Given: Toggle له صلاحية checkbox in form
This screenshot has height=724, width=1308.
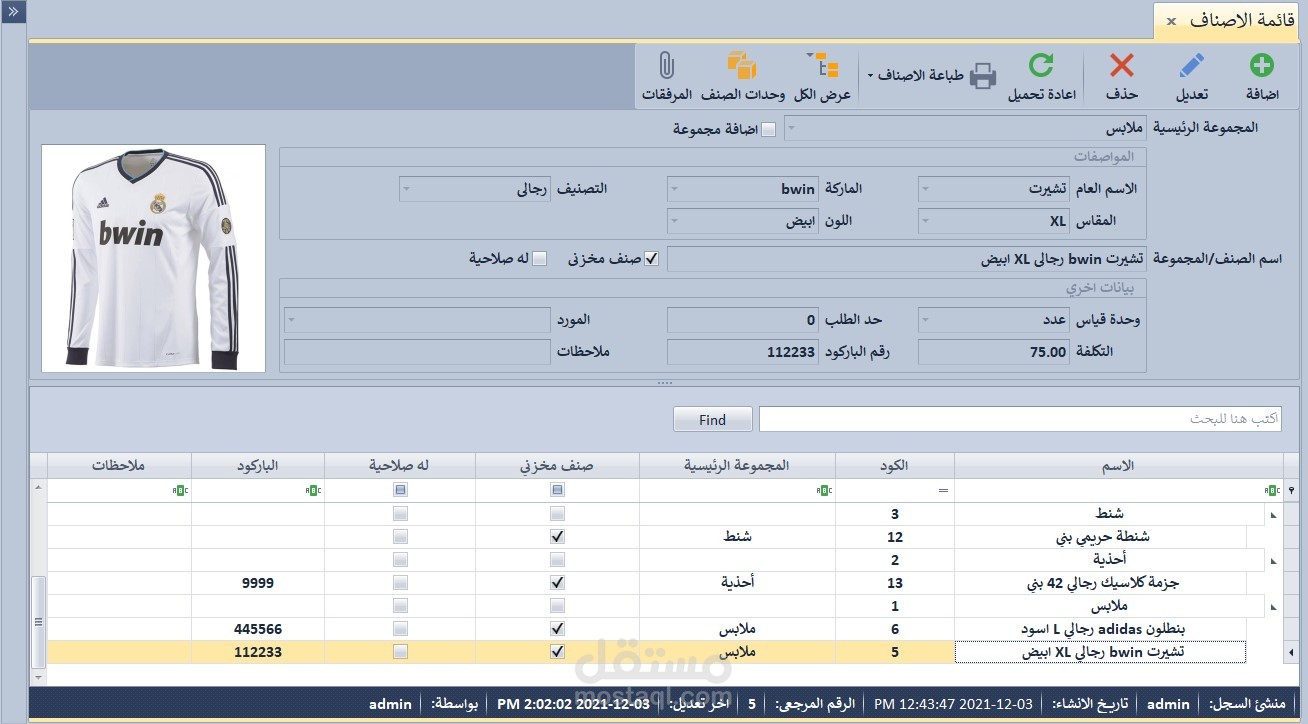Looking at the screenshot, I should point(540,259).
